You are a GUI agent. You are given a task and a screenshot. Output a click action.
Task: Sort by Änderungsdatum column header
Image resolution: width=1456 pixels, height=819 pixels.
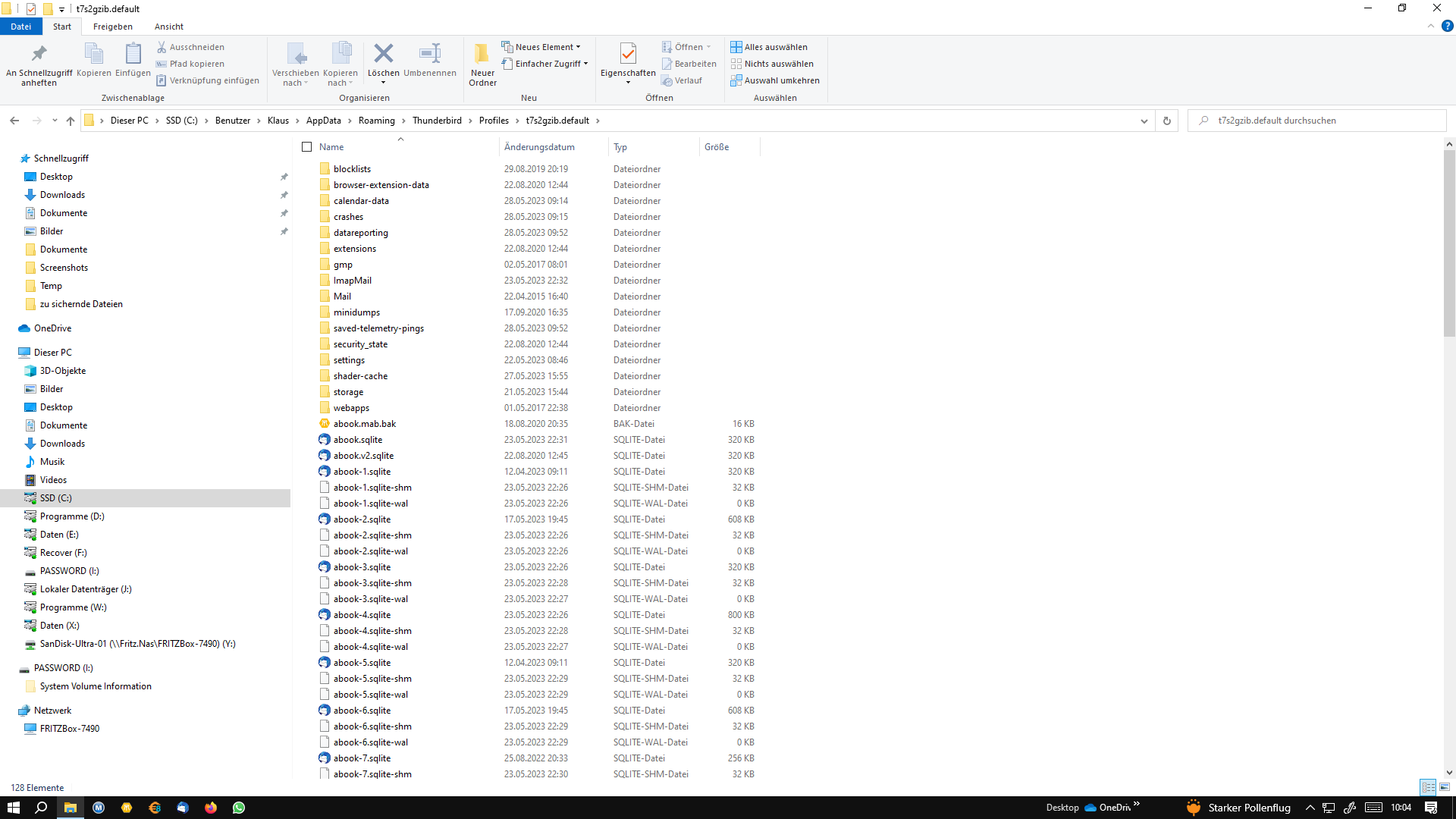tap(539, 147)
